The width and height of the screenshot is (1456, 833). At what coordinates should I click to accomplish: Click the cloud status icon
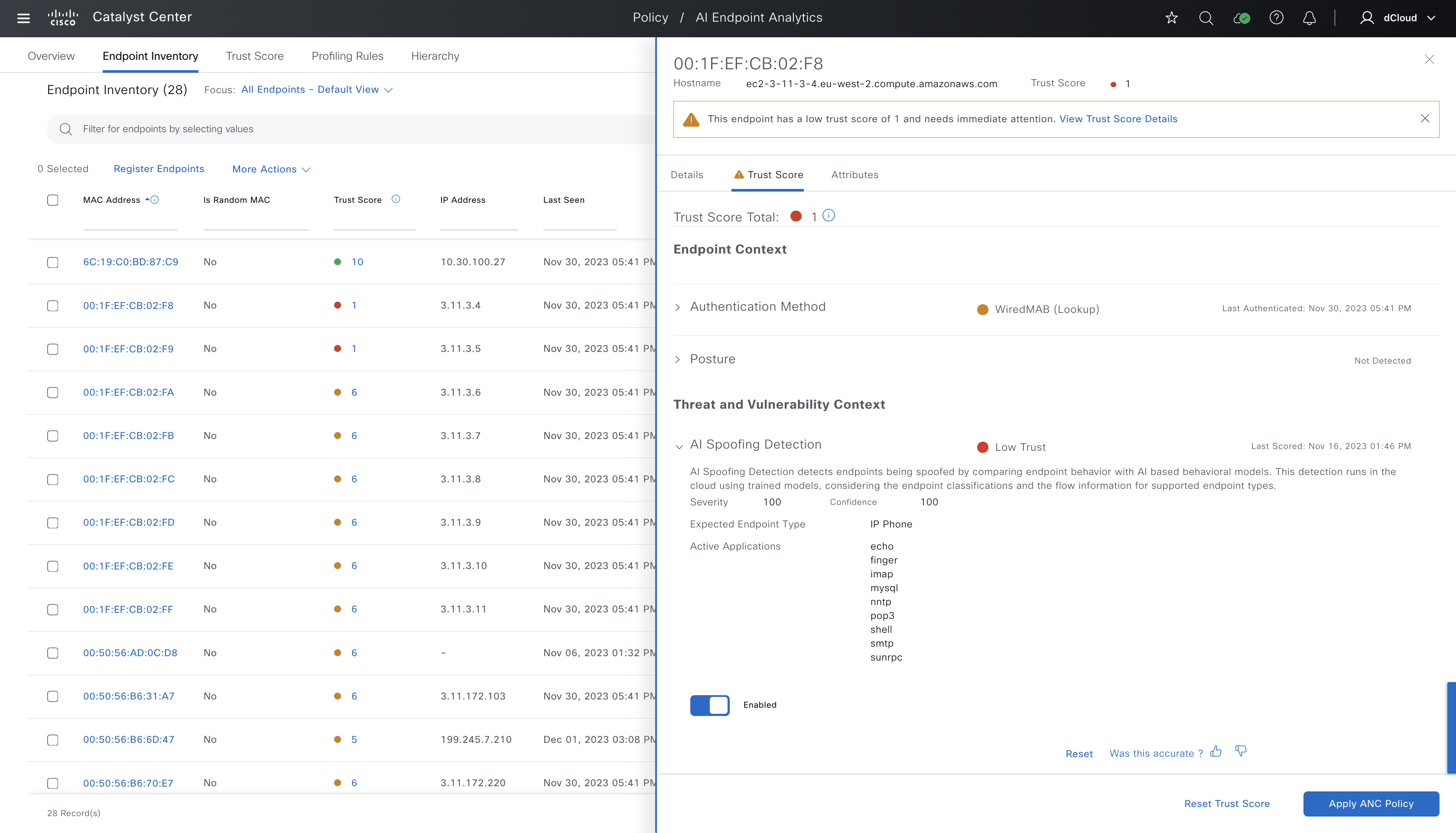[x=1241, y=18]
